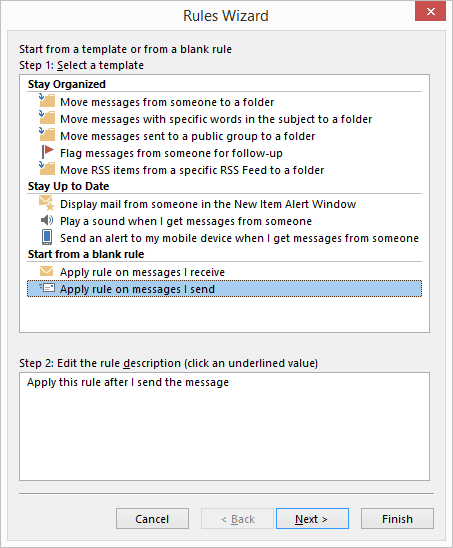Click the disabled Back button

pyautogui.click(x=237, y=519)
